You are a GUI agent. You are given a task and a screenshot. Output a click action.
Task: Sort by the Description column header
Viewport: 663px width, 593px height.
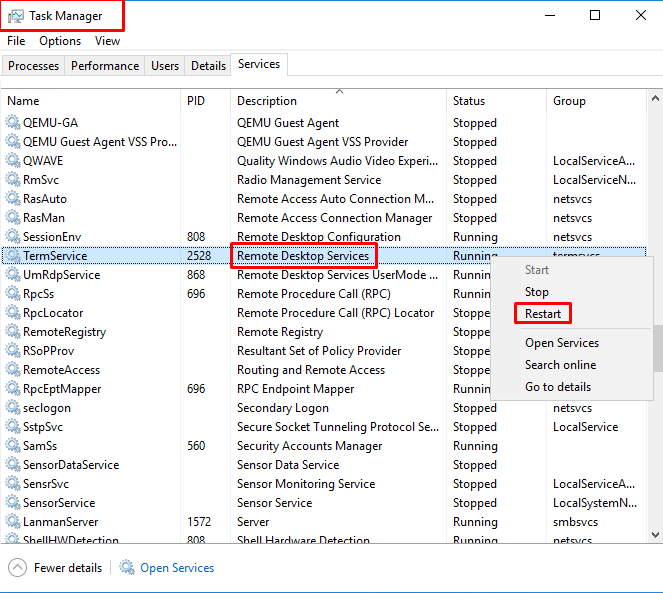[338, 101]
